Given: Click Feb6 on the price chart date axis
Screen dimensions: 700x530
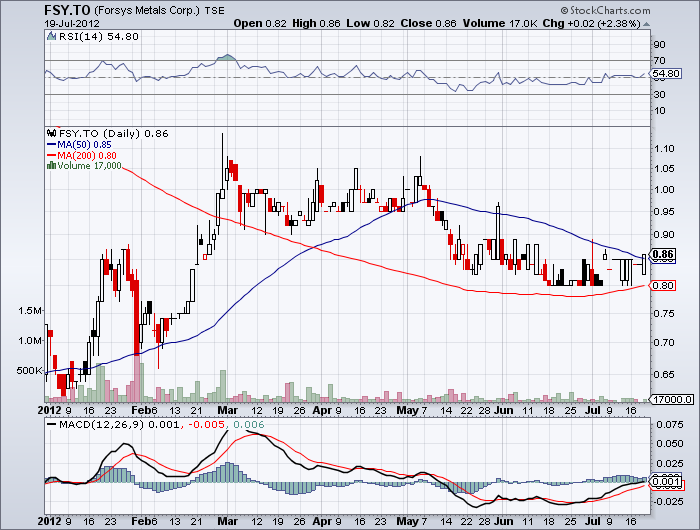Looking at the screenshot, I should pyautogui.click(x=145, y=410).
